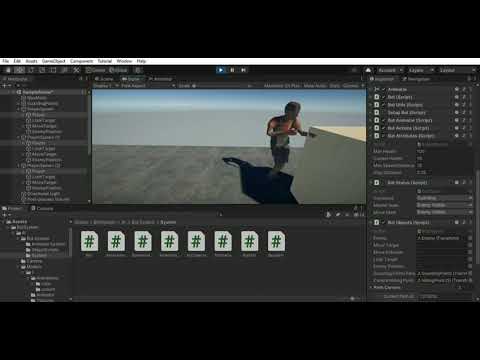The image size is (480, 360).
Task: Adjust the Project icon size slider
Action: coord(352,299)
